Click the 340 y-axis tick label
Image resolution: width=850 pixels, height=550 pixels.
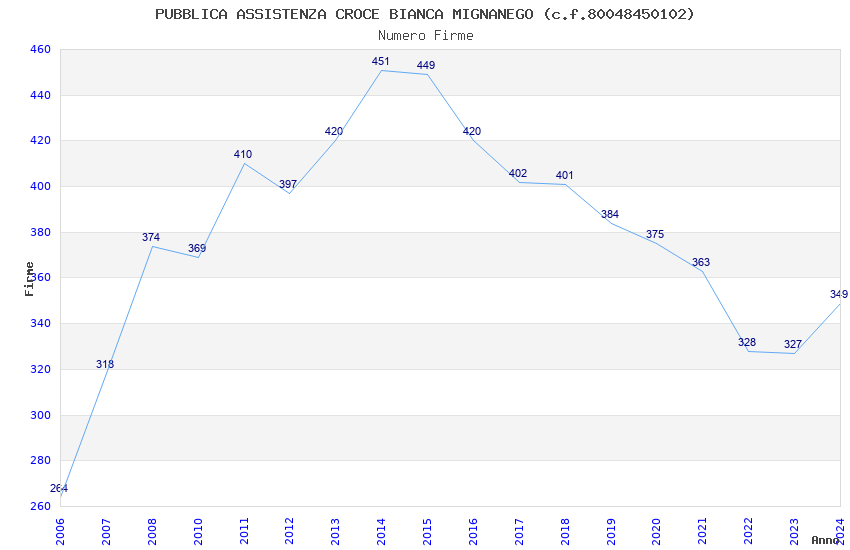pyautogui.click(x=40, y=323)
